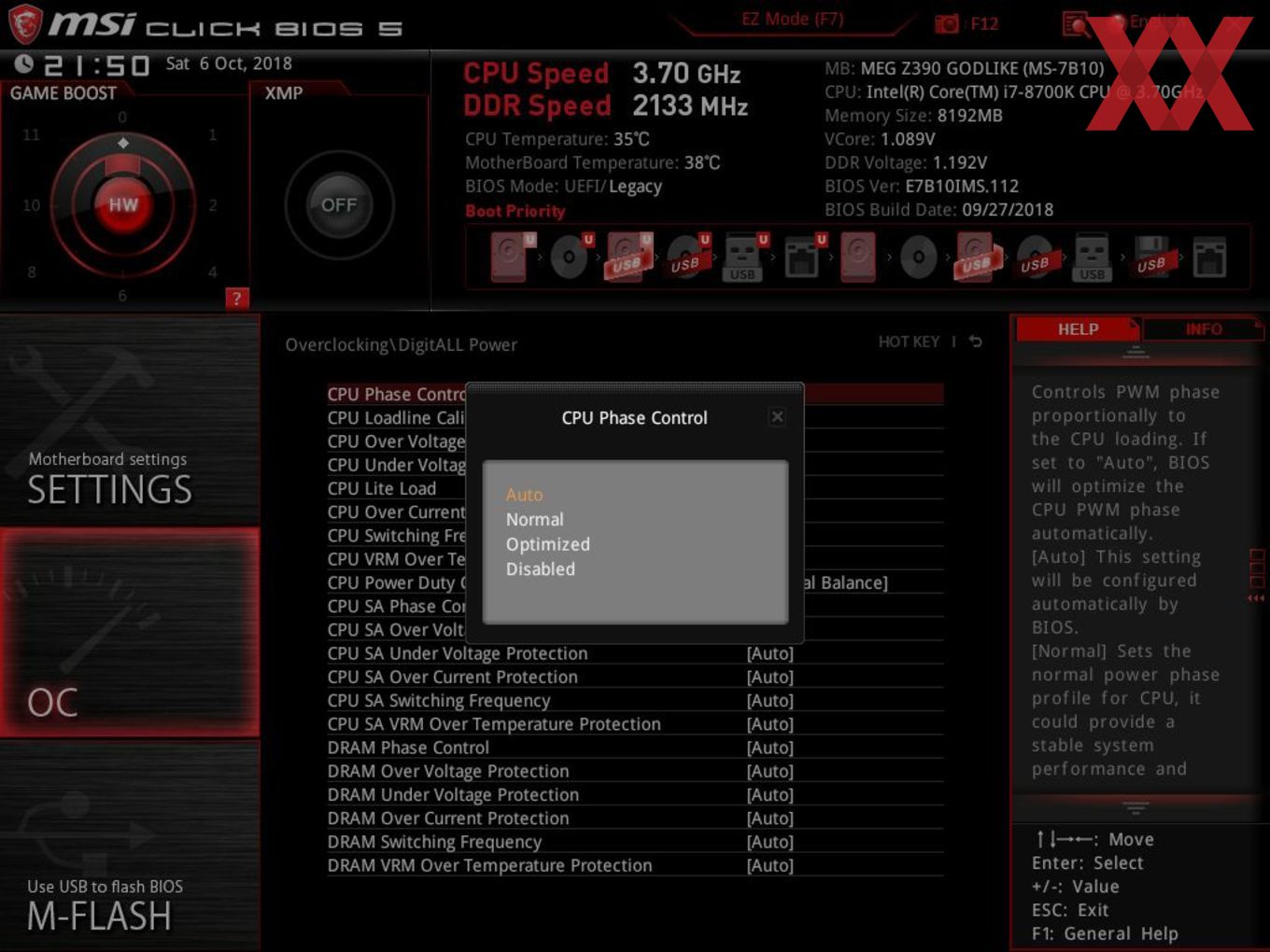Select the legacy USB key boot icon

click(1092, 256)
